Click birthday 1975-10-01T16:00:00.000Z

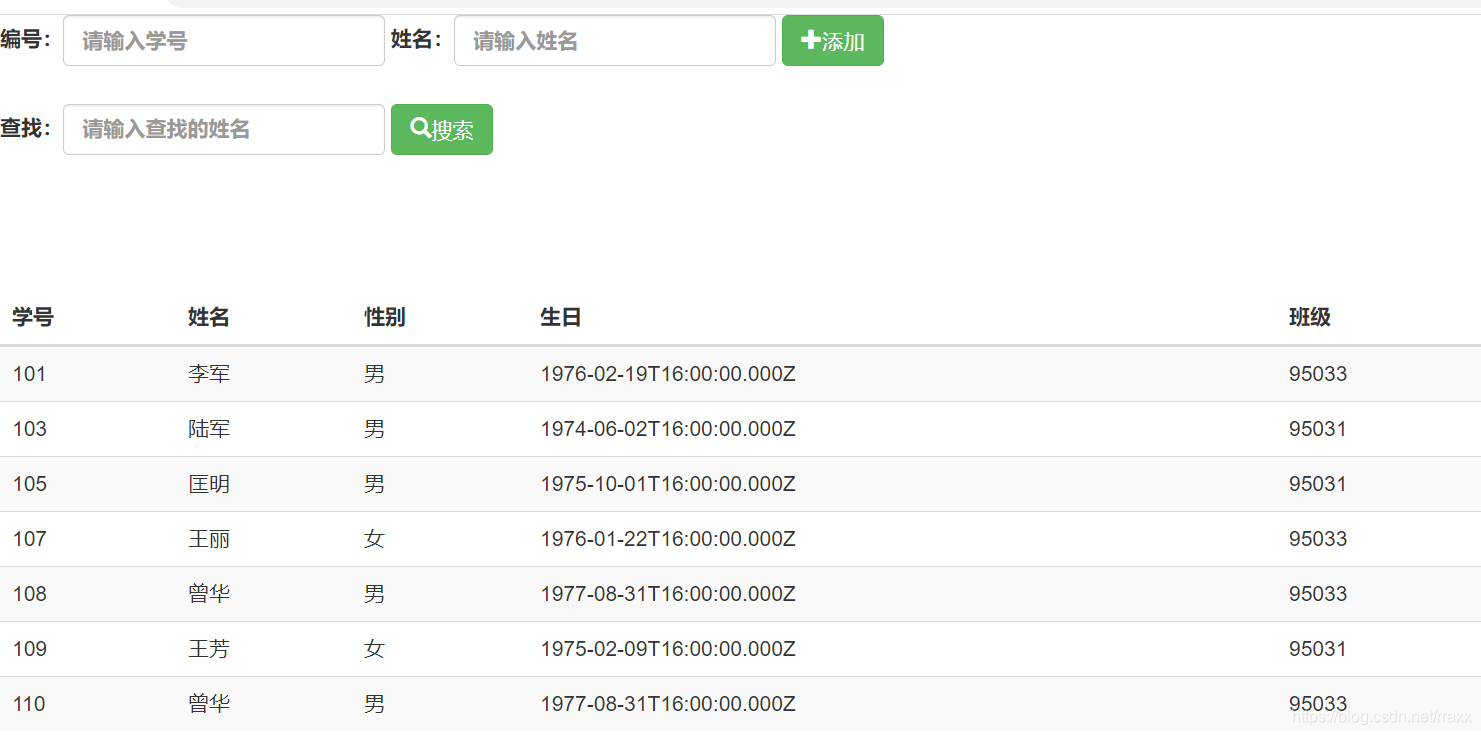pyautogui.click(x=668, y=484)
